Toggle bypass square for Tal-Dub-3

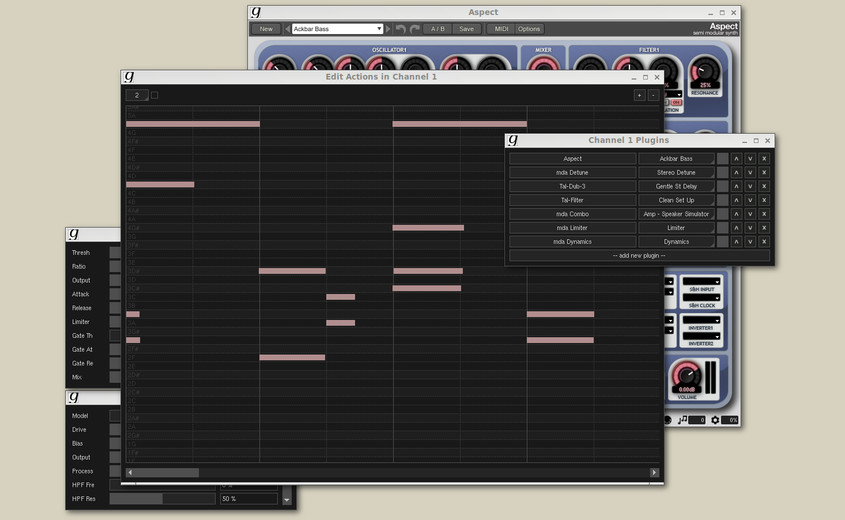click(x=723, y=186)
